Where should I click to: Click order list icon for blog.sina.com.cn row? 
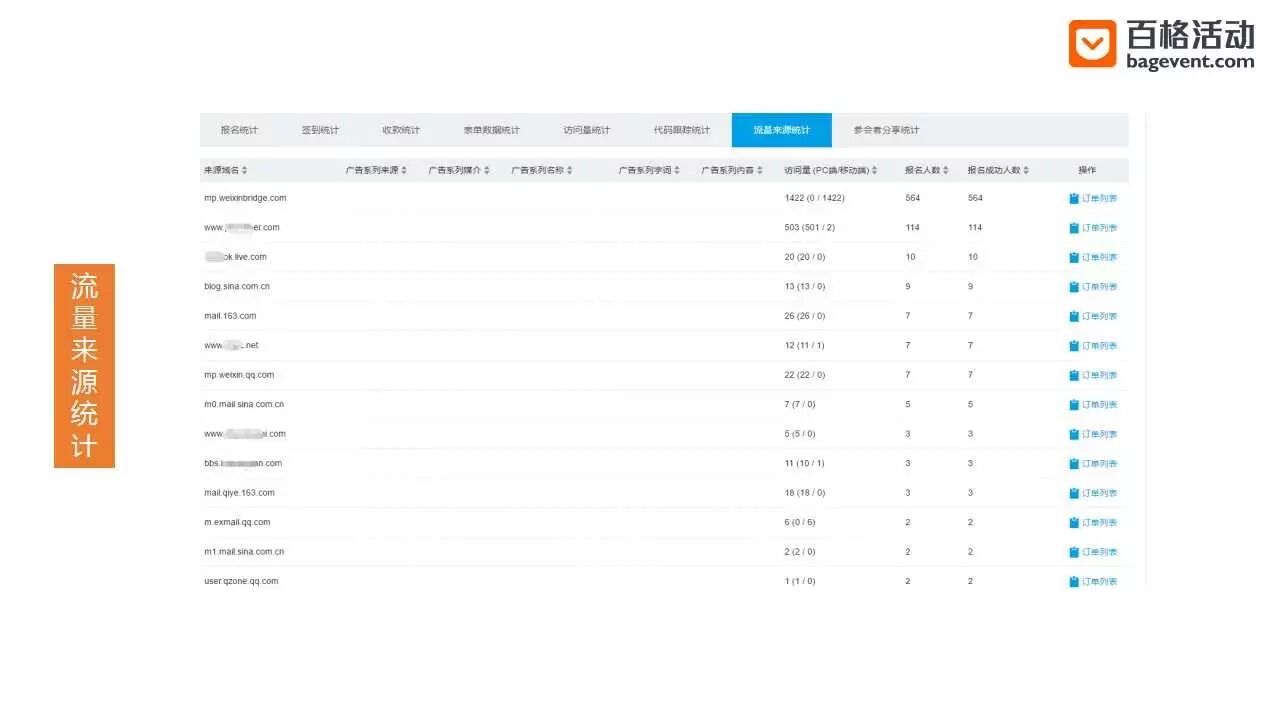click(1074, 287)
